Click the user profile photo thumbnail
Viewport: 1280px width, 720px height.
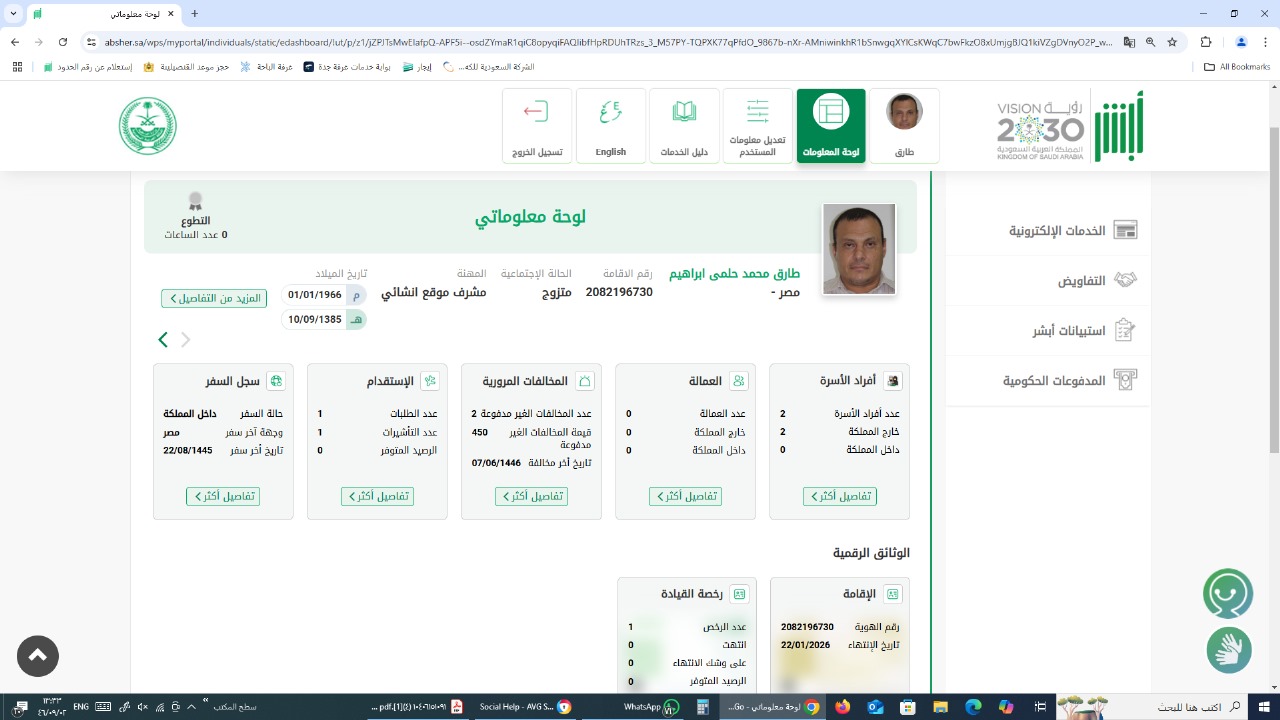pos(858,249)
